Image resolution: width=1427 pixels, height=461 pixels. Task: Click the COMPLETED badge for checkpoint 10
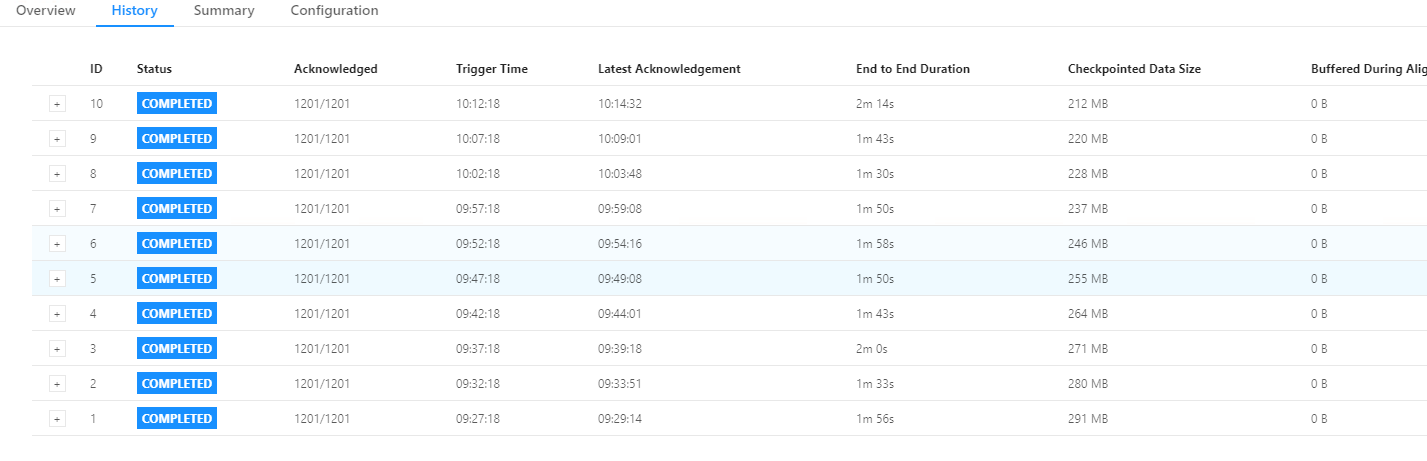tap(177, 104)
